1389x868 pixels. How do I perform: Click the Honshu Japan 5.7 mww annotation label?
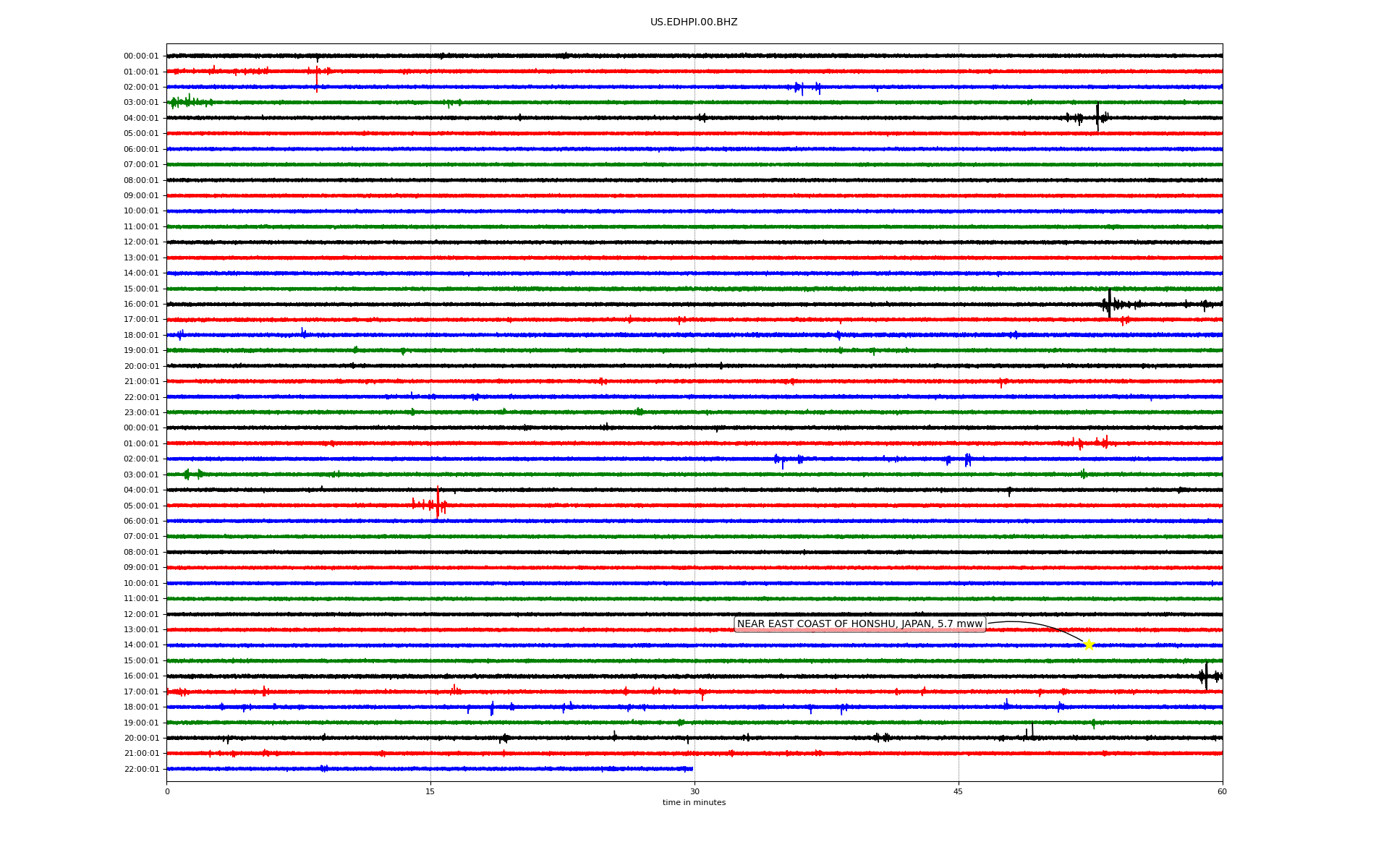(859, 624)
